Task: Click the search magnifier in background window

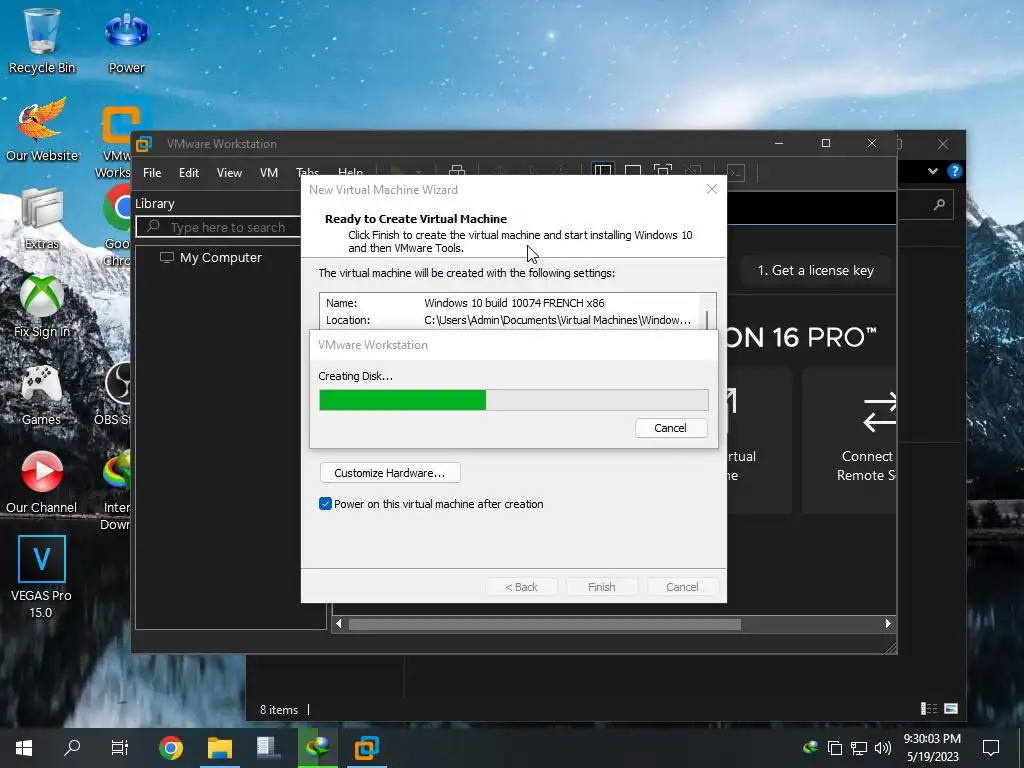Action: 939,205
